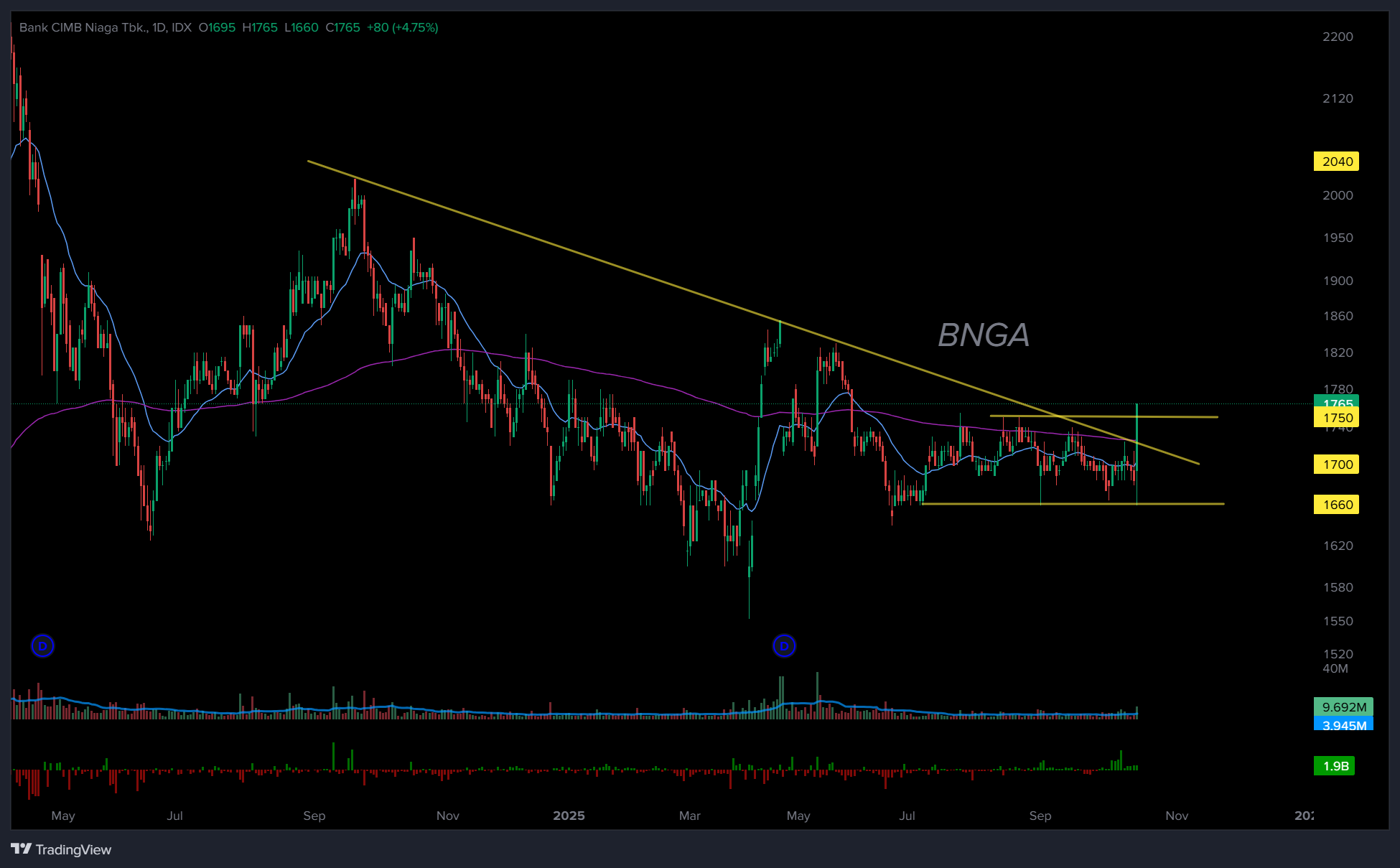Click the 40M volume scale label
This screenshot has height=868, width=1400.
(x=1335, y=668)
